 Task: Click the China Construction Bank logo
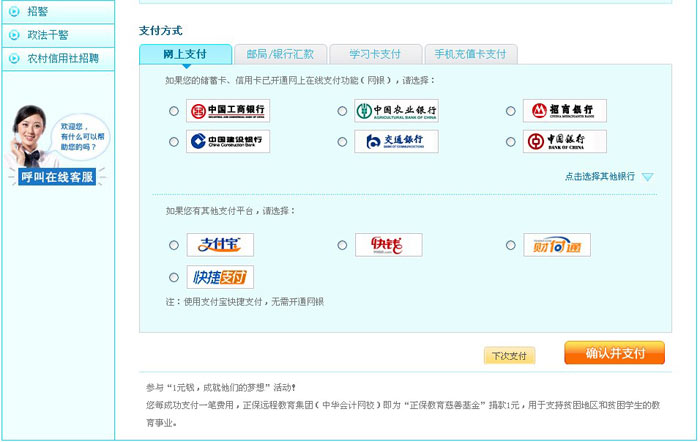pyautogui.click(x=228, y=142)
